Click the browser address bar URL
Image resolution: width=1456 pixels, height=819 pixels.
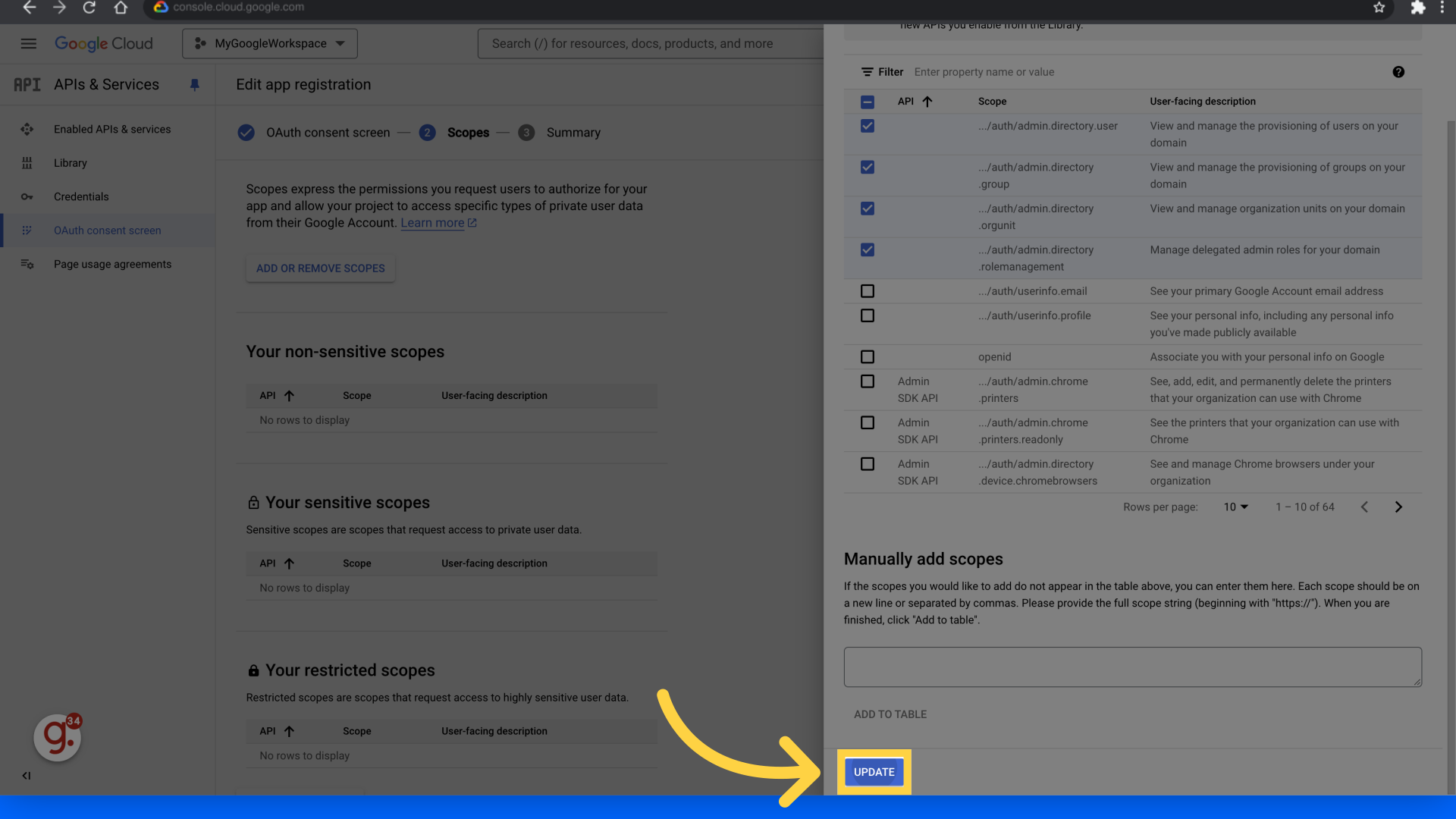point(238,8)
